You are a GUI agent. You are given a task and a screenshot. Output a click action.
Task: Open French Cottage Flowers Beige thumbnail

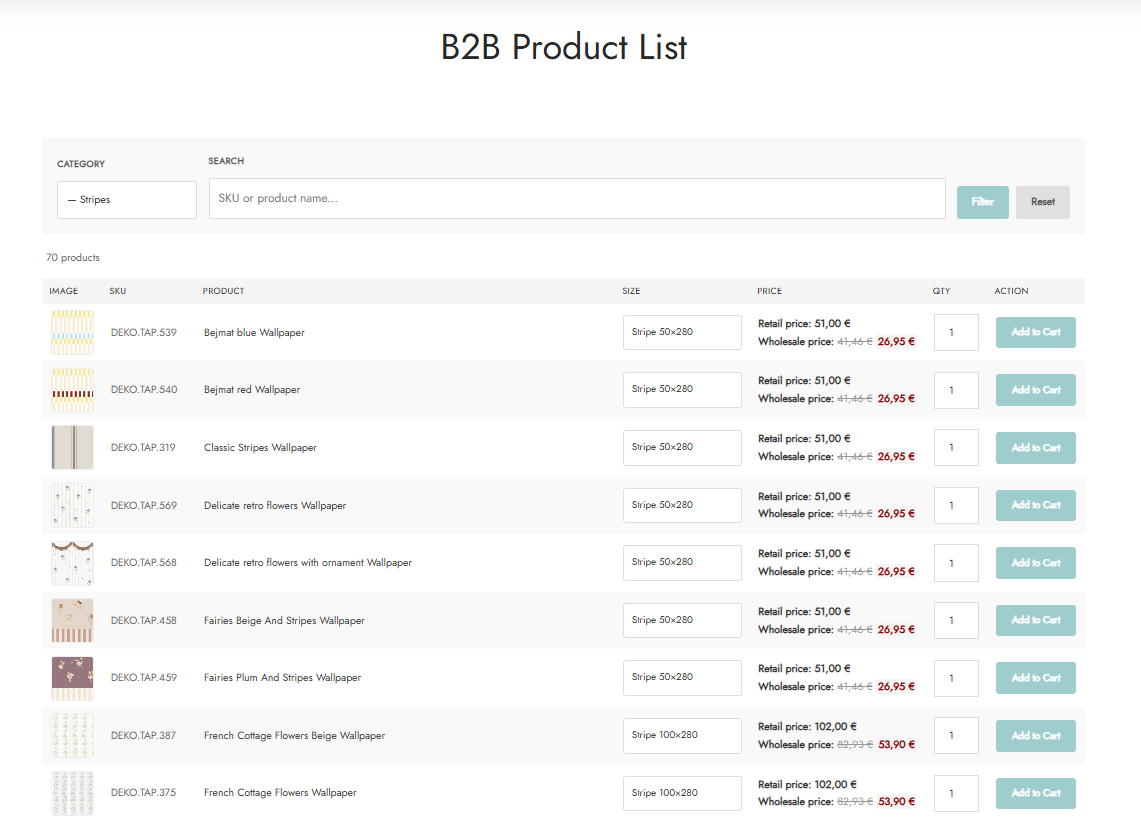coord(73,736)
